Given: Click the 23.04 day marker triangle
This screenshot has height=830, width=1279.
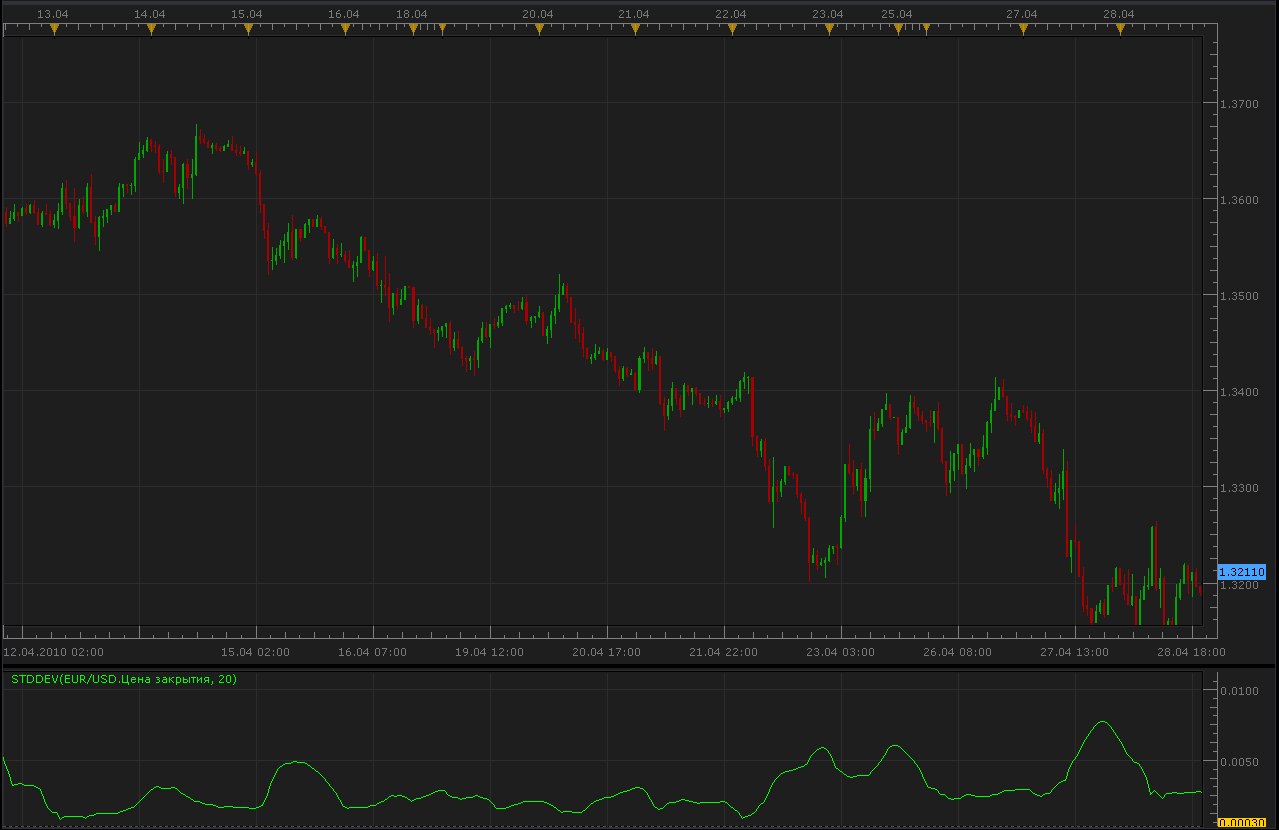Looking at the screenshot, I should click(x=829, y=29).
